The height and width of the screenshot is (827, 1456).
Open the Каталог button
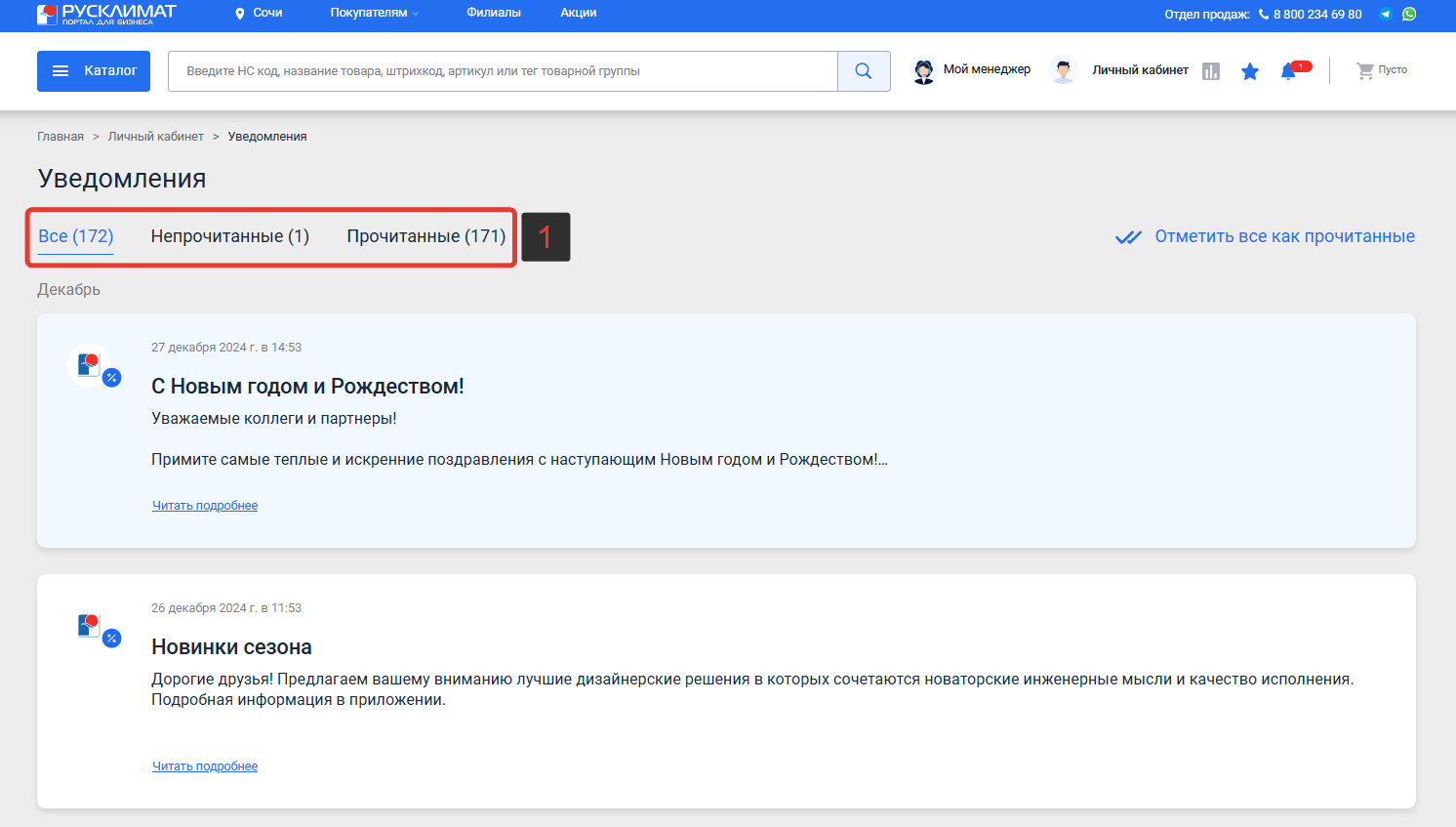tap(94, 71)
